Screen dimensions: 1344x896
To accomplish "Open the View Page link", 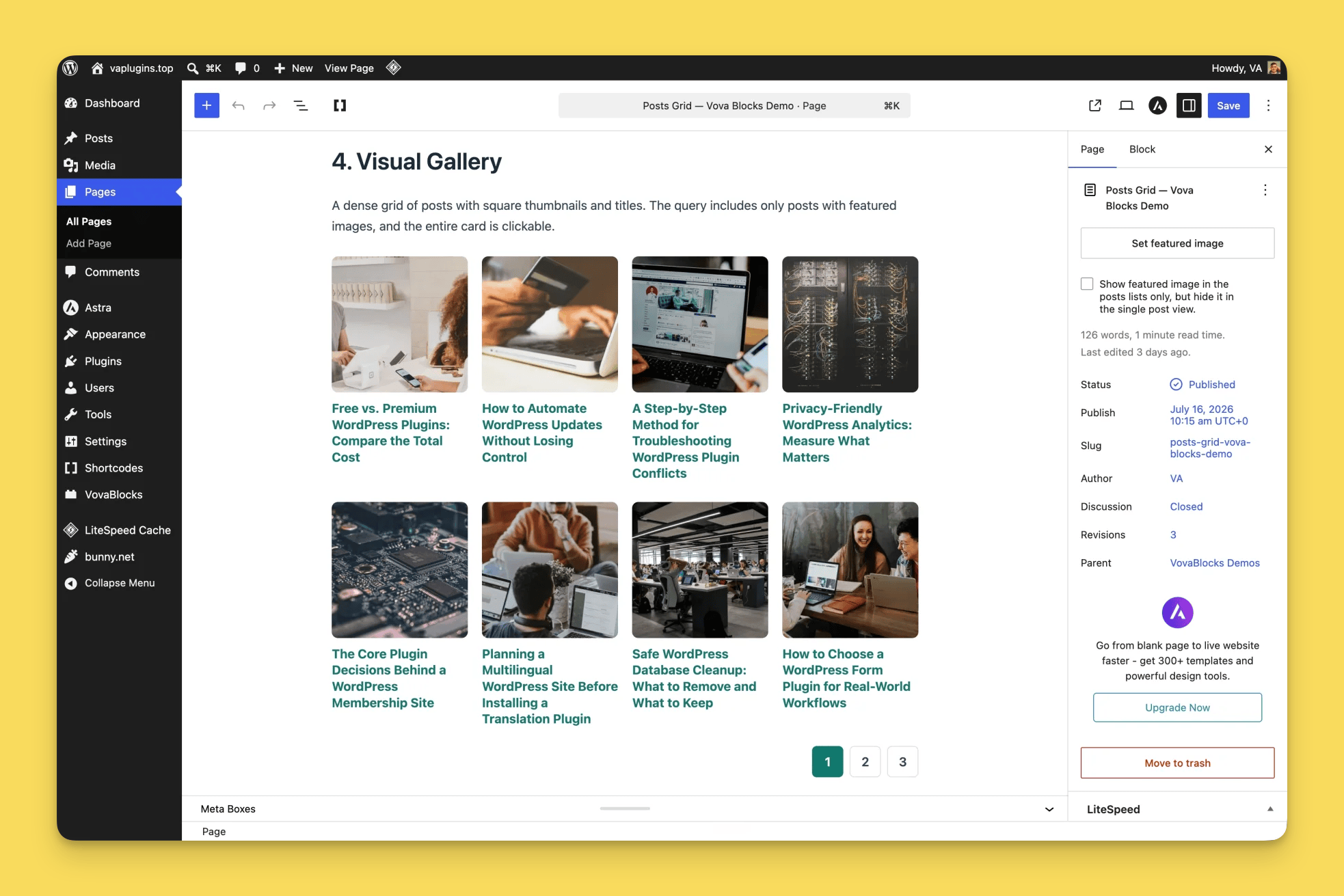I will (x=349, y=68).
